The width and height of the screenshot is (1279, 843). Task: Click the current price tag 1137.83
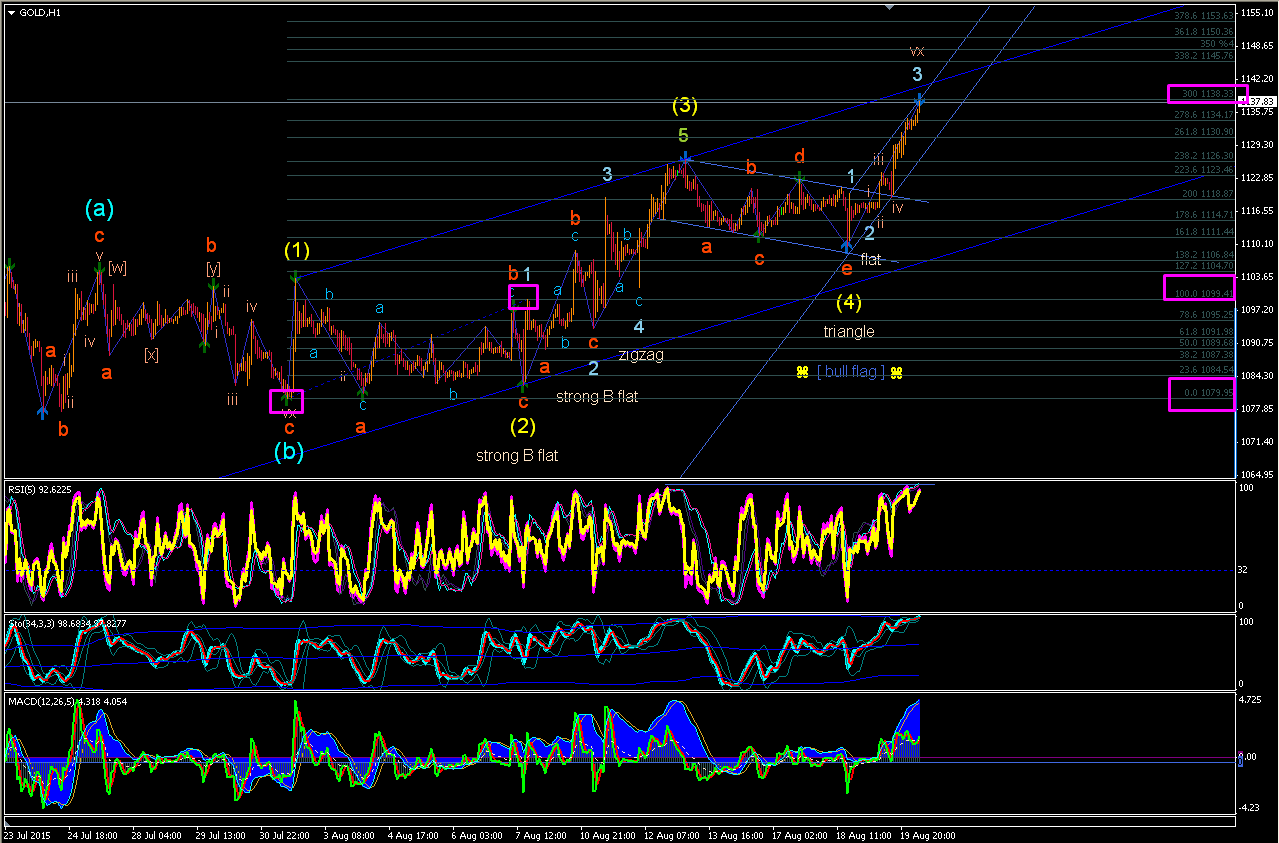[x=1258, y=102]
